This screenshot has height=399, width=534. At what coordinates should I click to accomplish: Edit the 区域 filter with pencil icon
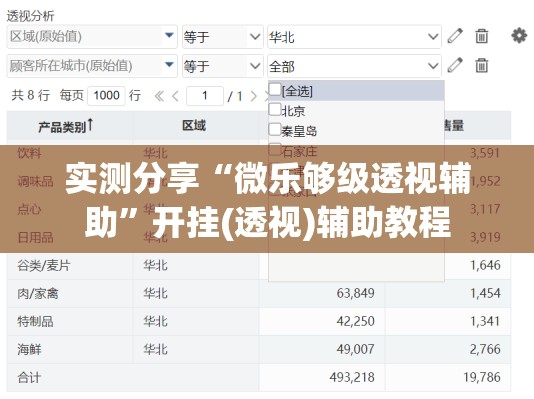tap(455, 36)
